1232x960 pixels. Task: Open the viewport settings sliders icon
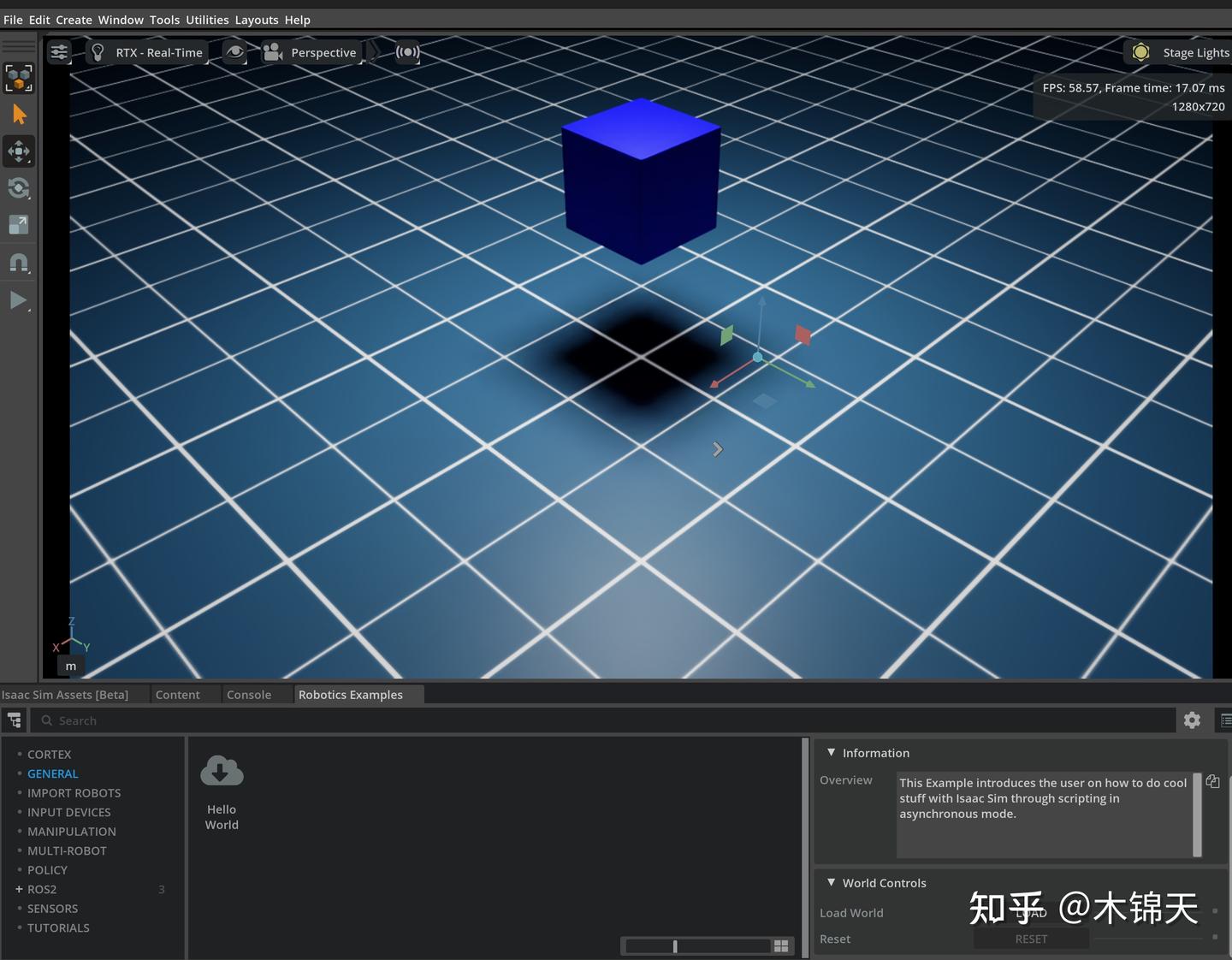pyautogui.click(x=58, y=52)
